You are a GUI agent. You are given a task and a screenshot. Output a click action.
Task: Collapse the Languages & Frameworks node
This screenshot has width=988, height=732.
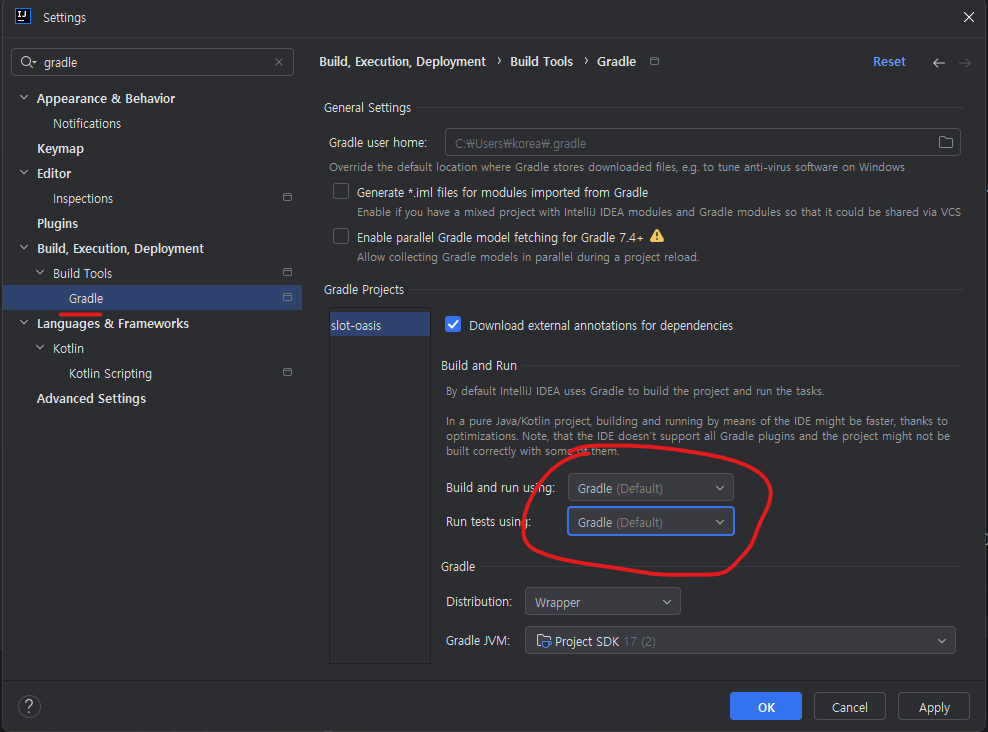(24, 323)
